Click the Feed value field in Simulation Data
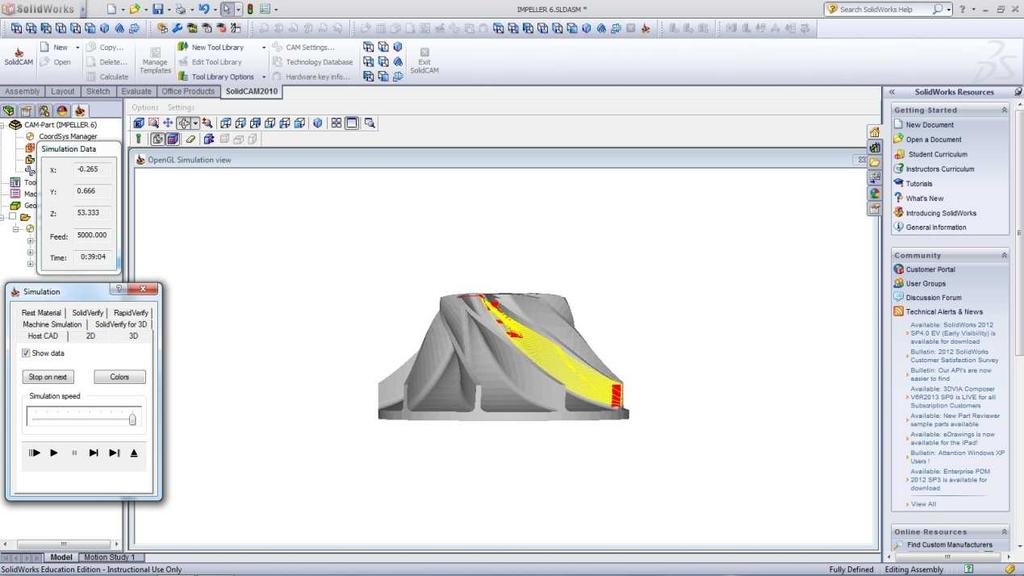 (x=91, y=235)
